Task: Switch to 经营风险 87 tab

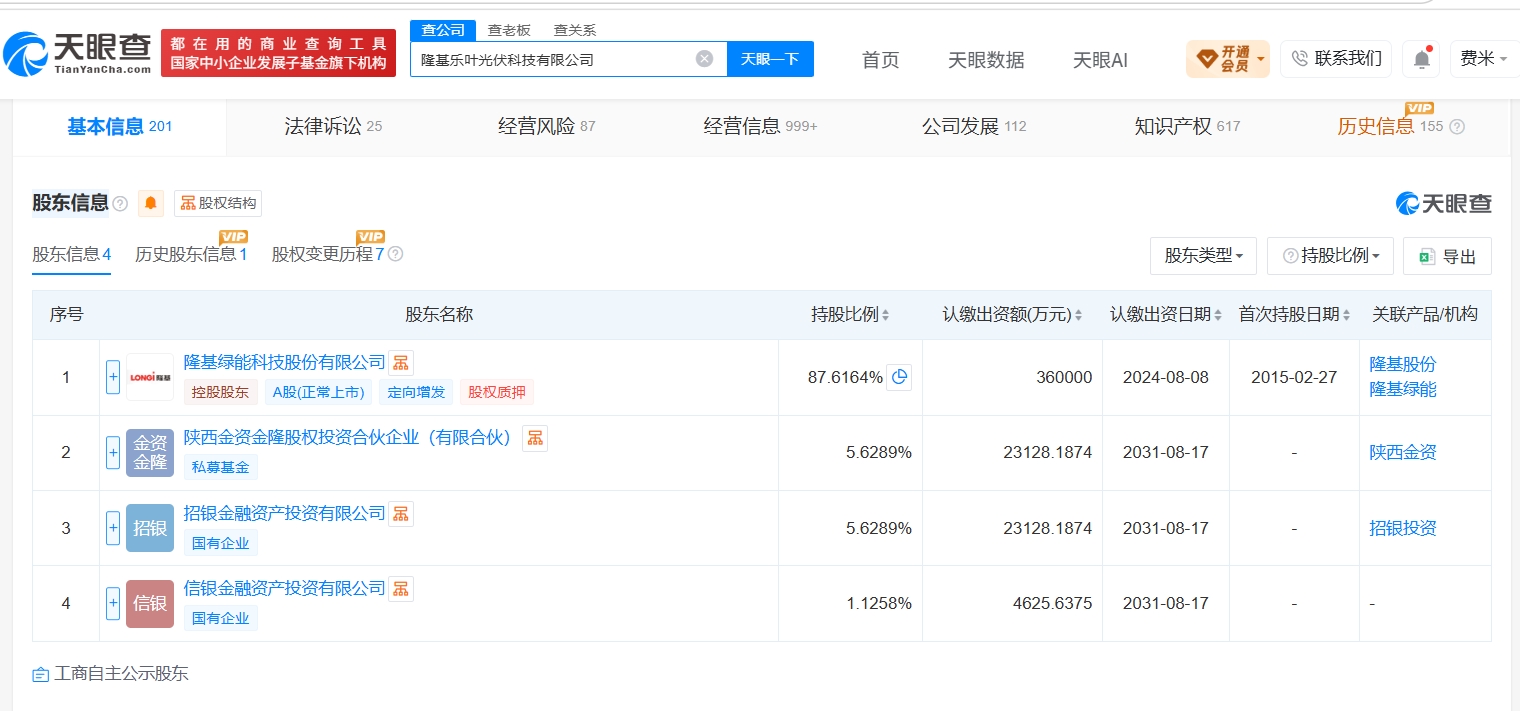Action: point(547,127)
